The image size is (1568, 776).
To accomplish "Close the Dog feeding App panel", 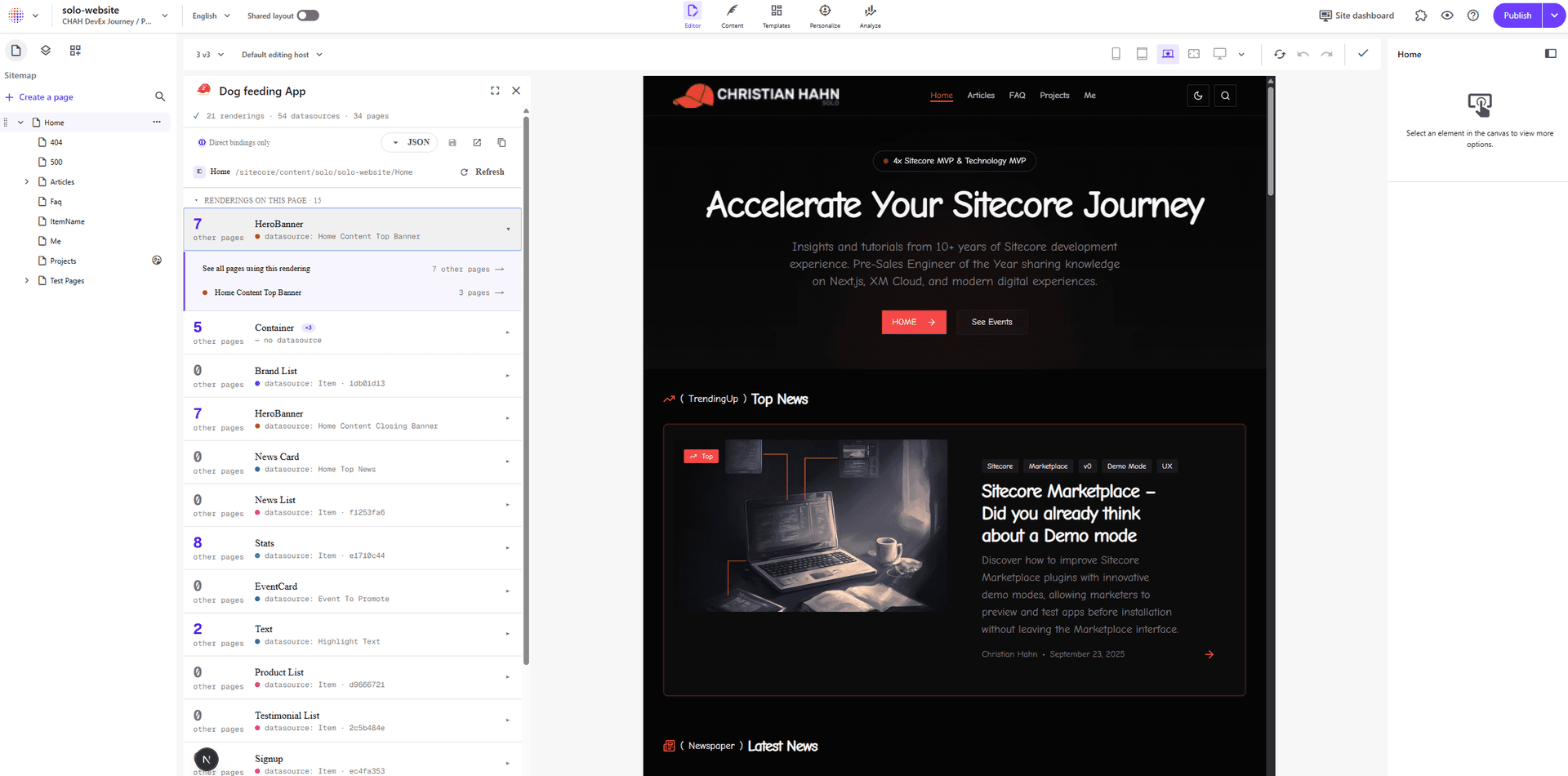I will 516,91.
